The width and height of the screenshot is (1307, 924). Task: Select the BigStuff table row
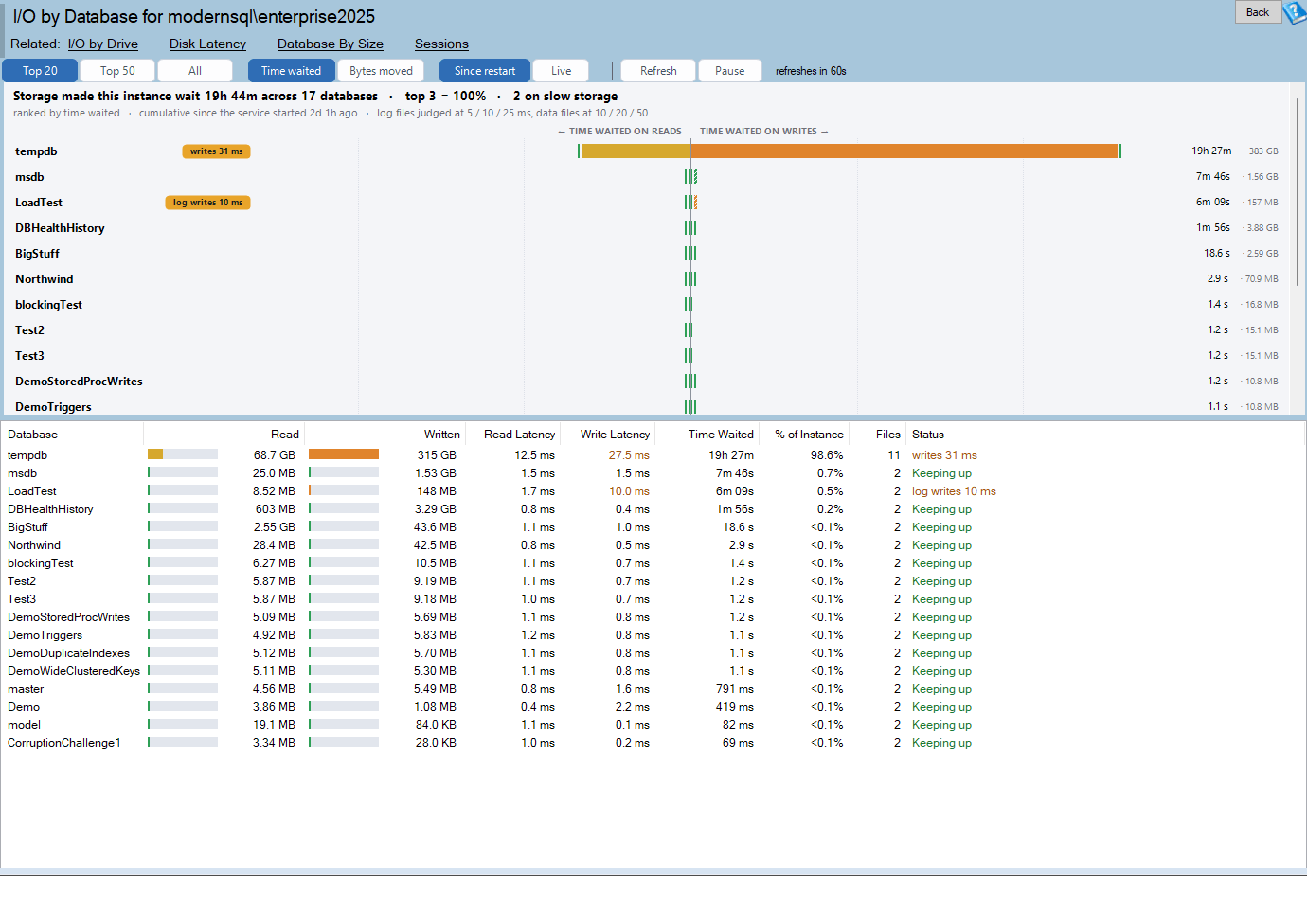653,527
